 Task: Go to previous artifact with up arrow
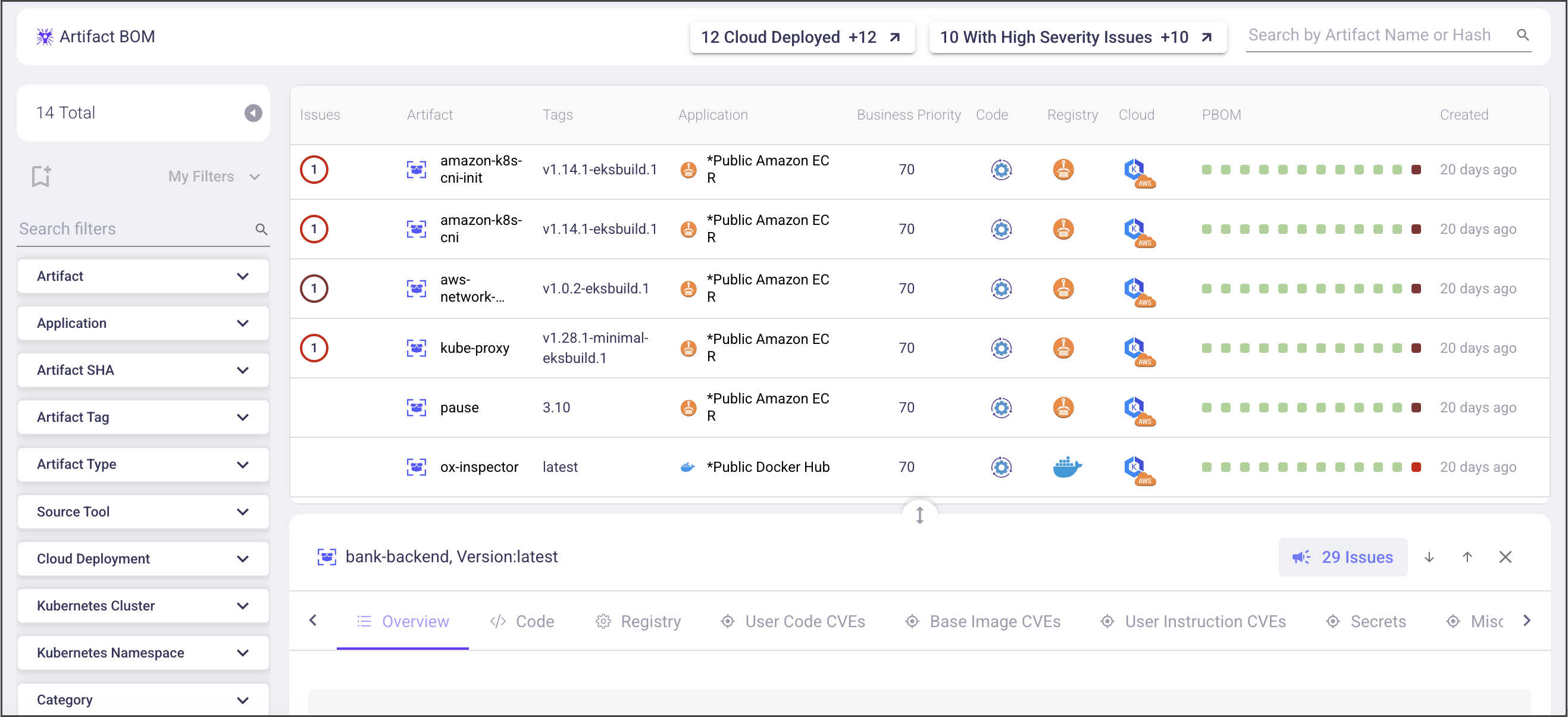pos(1467,557)
